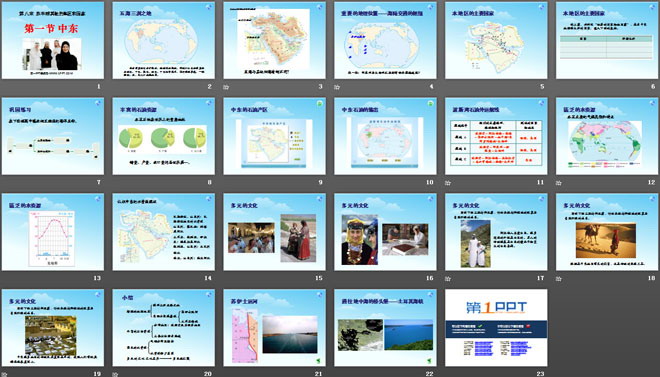This screenshot has height=377, width=660.
Task: Select slide 11 with the red-text table
Action: pyautogui.click(x=496, y=136)
